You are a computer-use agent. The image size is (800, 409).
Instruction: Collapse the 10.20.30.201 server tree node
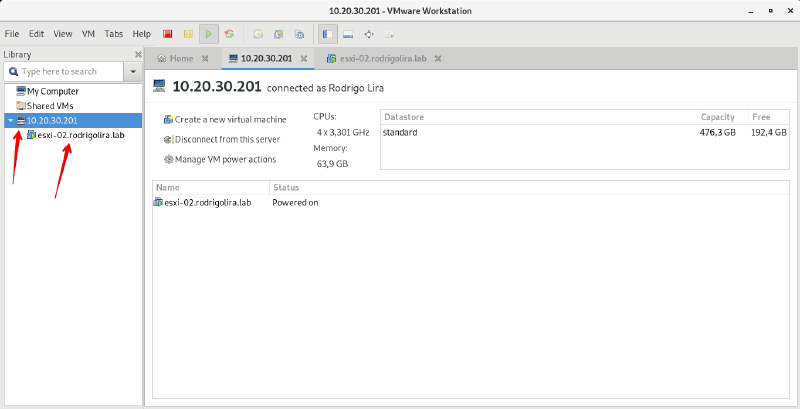click(10, 120)
